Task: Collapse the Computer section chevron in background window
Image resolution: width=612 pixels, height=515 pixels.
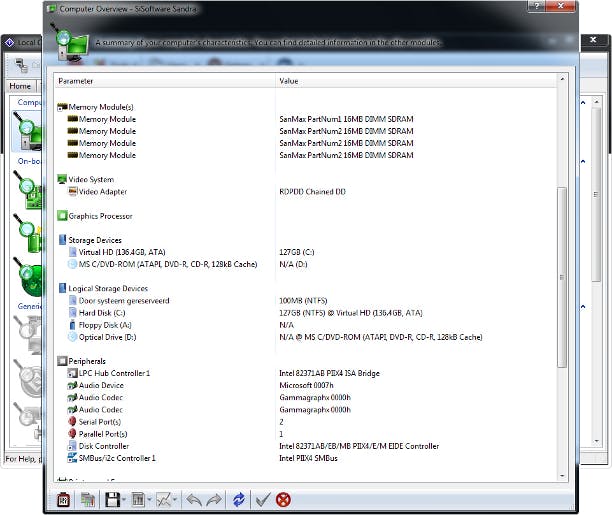Action: (583, 103)
